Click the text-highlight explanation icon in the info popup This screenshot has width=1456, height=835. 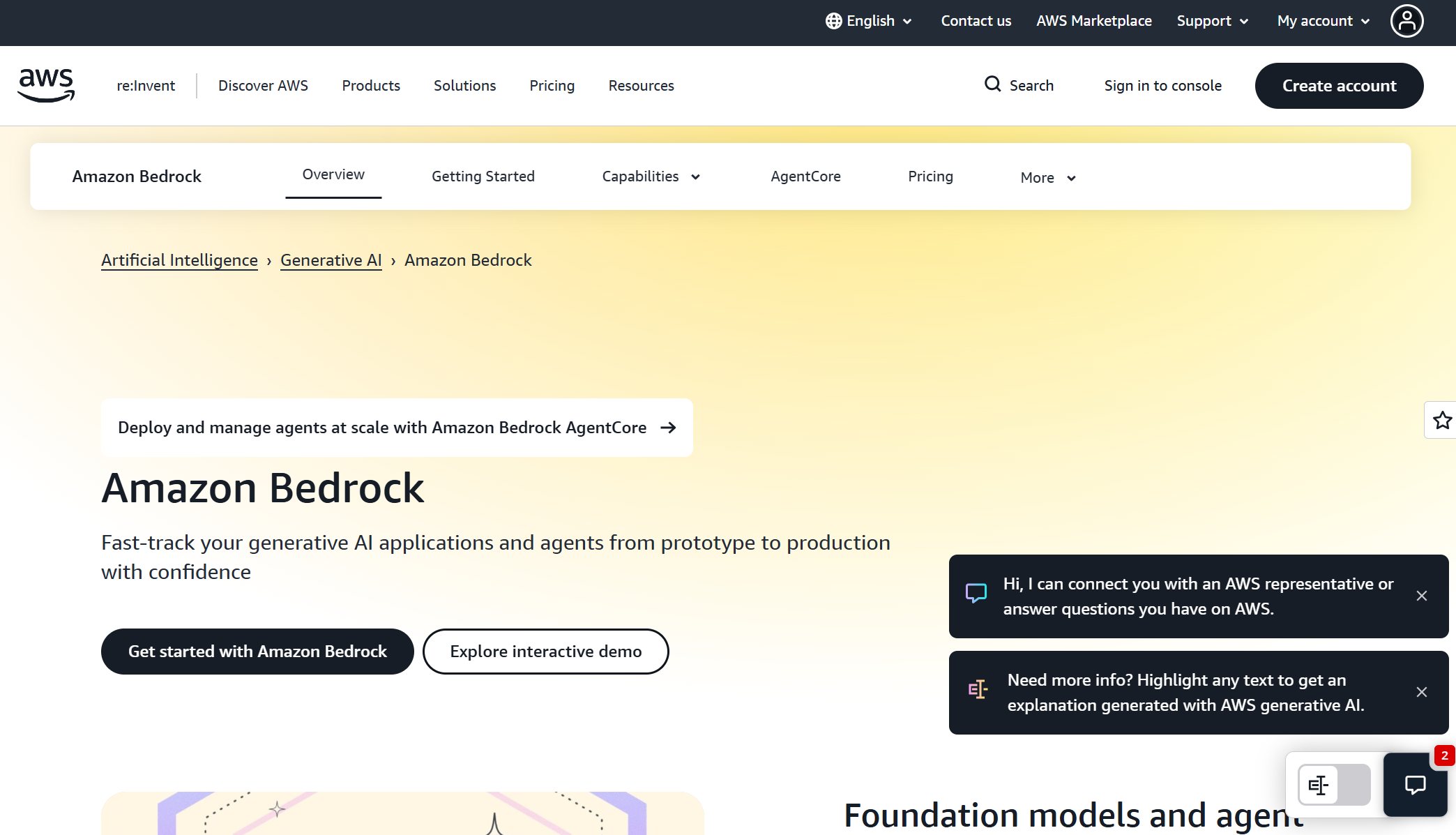(978, 689)
